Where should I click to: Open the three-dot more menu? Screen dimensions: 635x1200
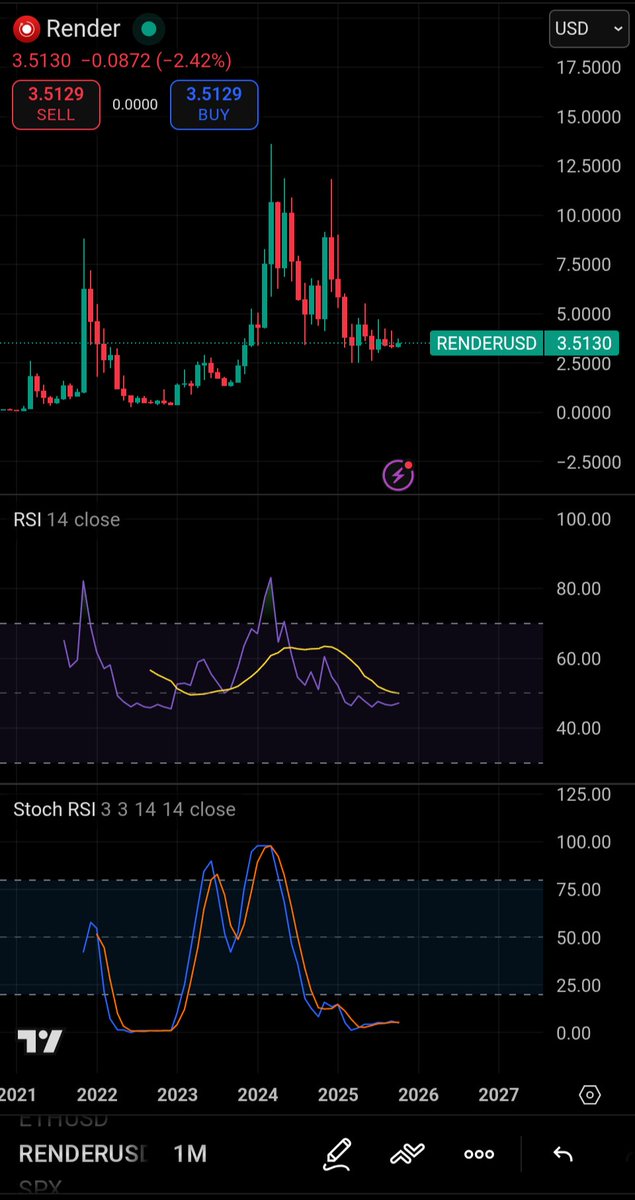tap(479, 1154)
